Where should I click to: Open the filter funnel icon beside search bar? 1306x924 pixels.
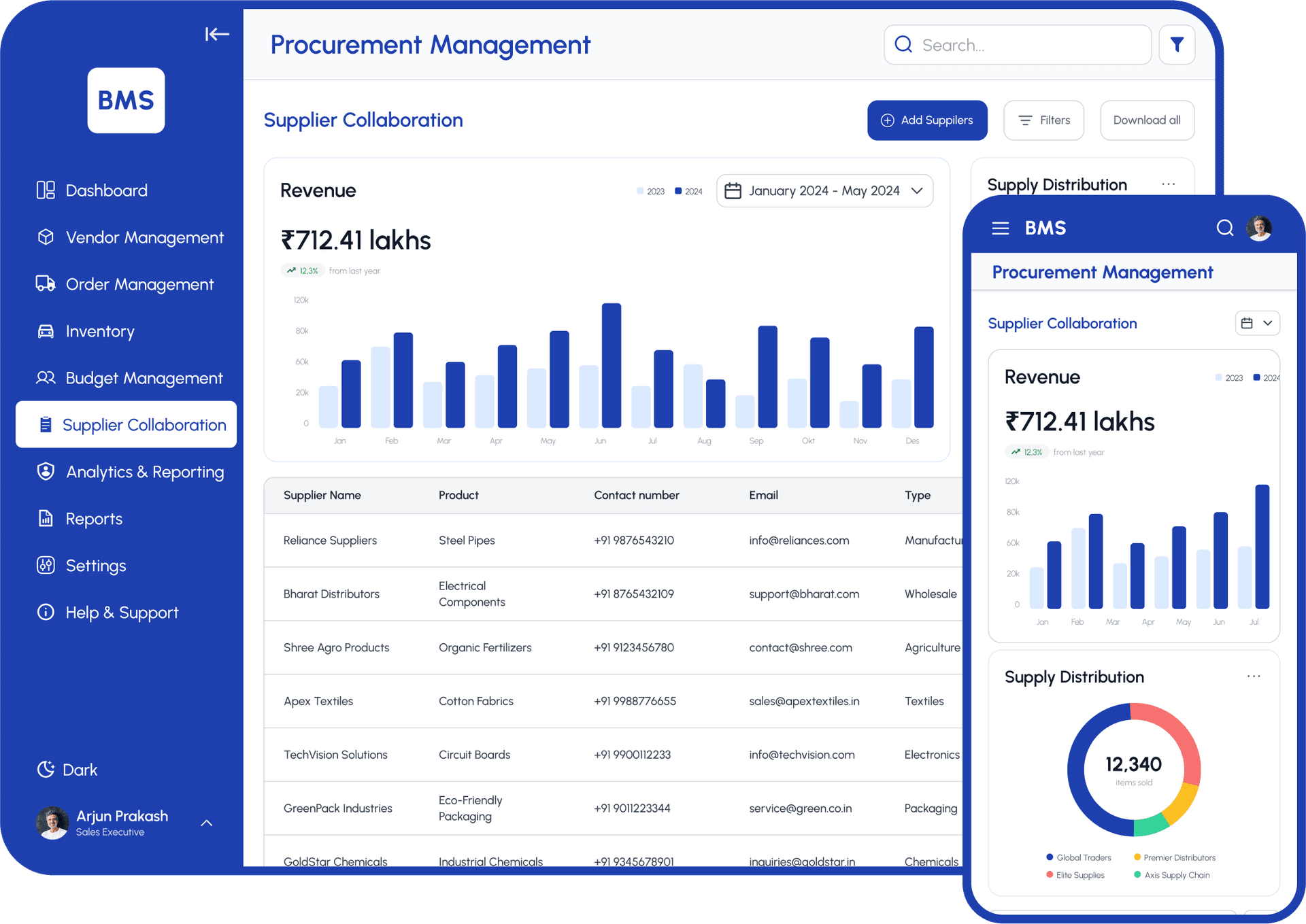1177,44
